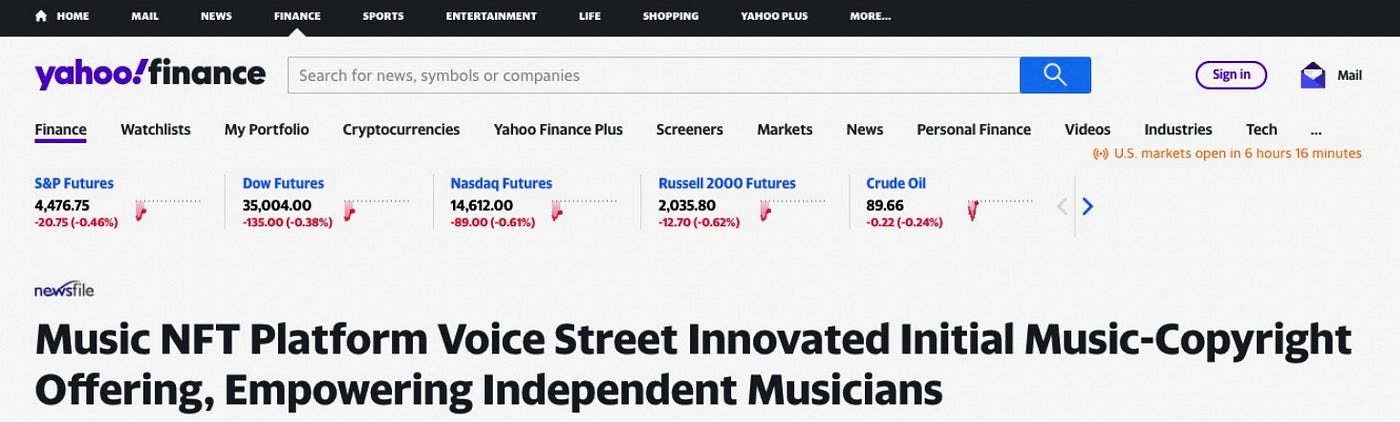1400x422 pixels.
Task: Open the My Portfolio tab
Action: point(267,129)
